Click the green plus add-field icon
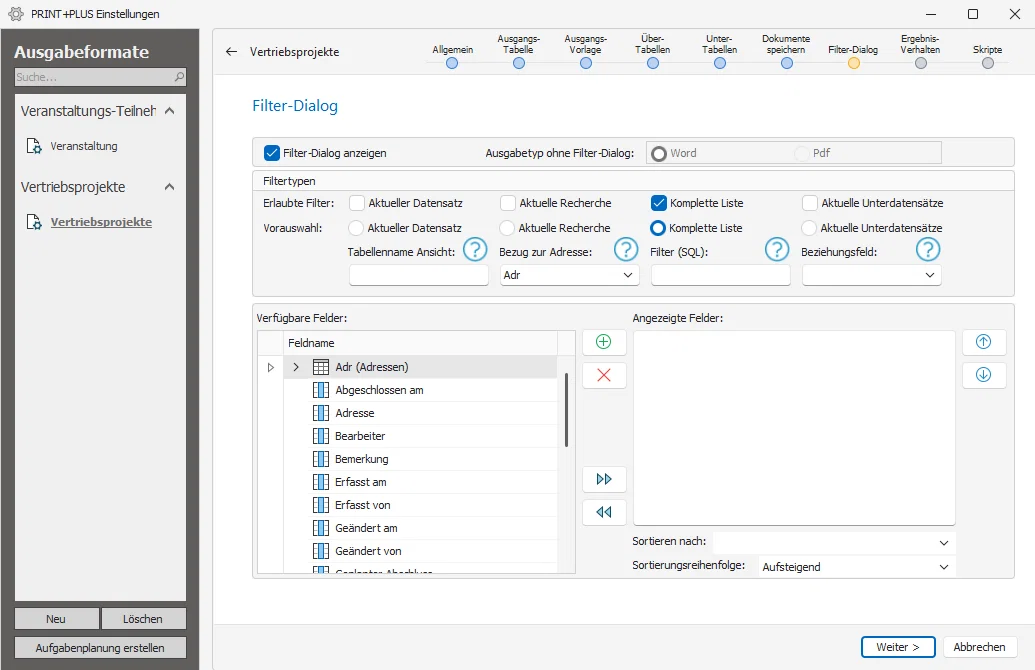Image resolution: width=1035 pixels, height=670 pixels. 603,342
